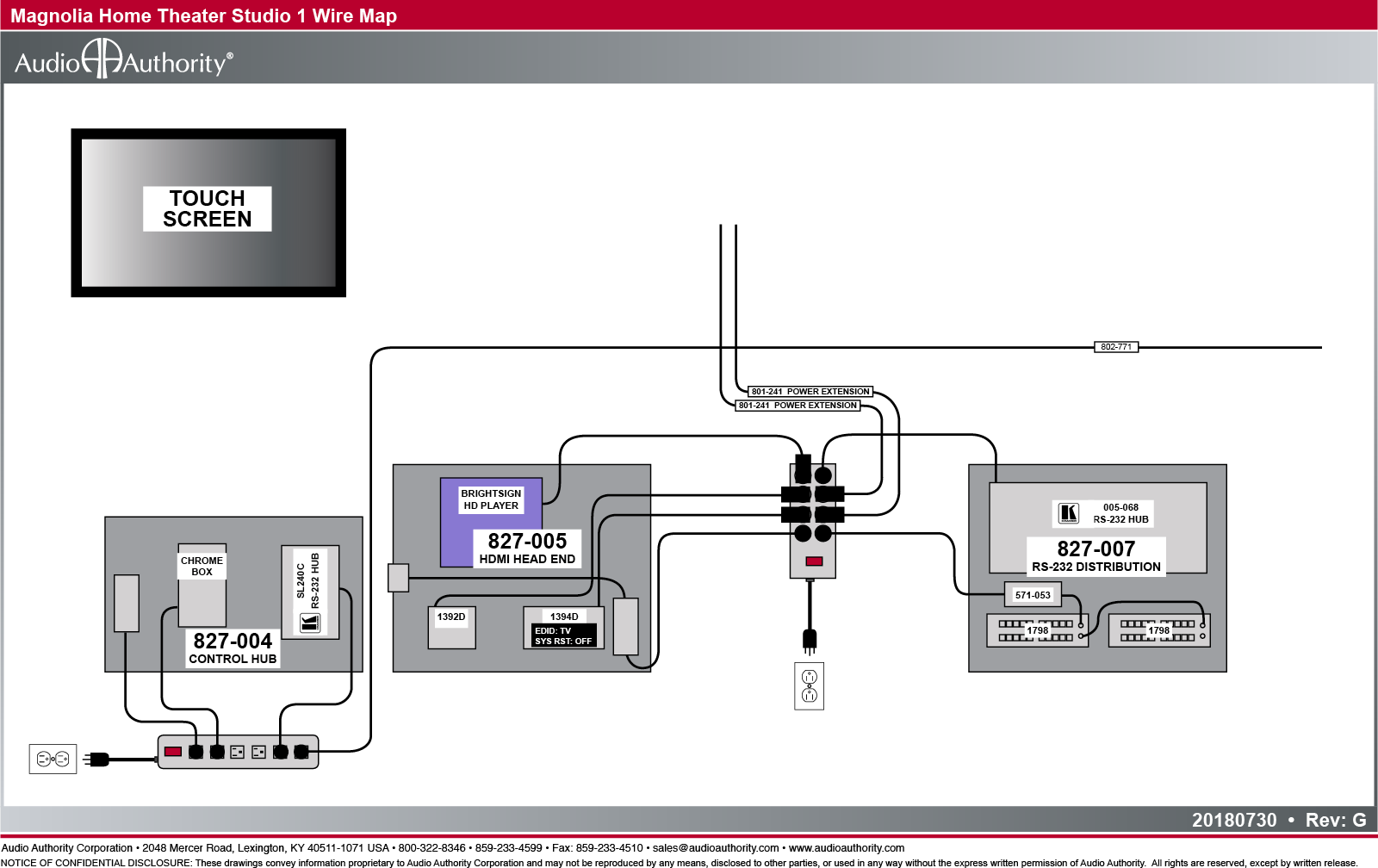
Task: Click the bottom power strip red switch
Action: pos(172,752)
